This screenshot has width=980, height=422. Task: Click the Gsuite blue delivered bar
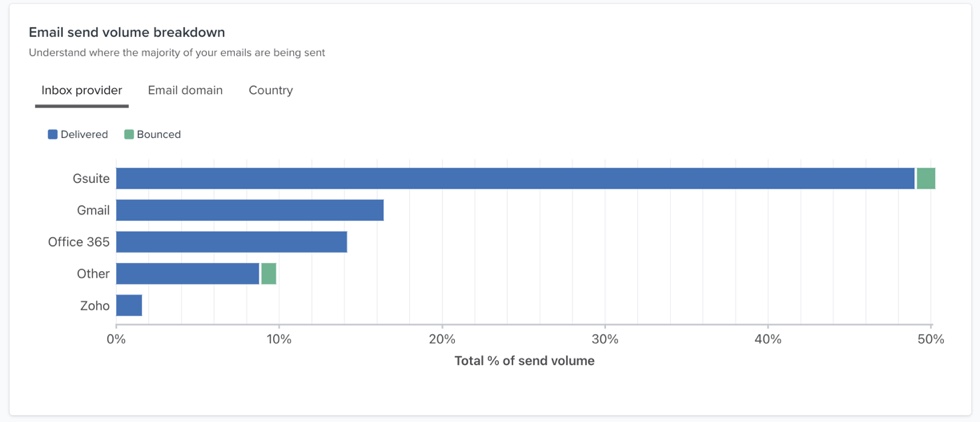click(515, 179)
